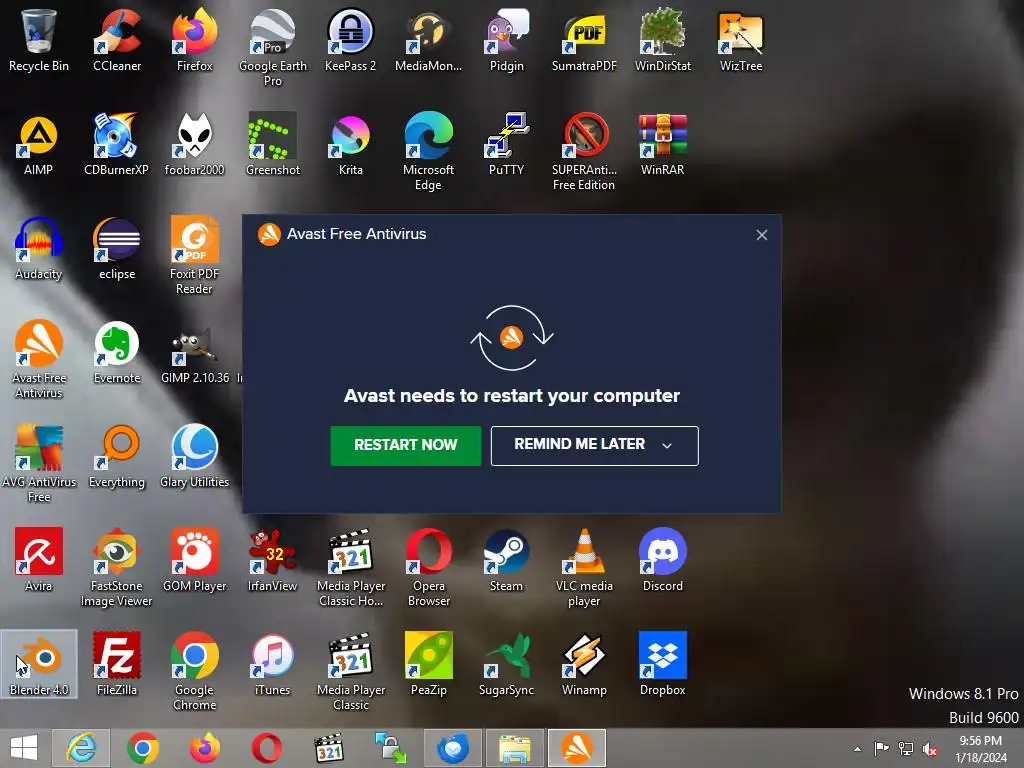This screenshot has height=768, width=1024.
Task: Select the Opera Browser desktop icon
Action: 428,568
